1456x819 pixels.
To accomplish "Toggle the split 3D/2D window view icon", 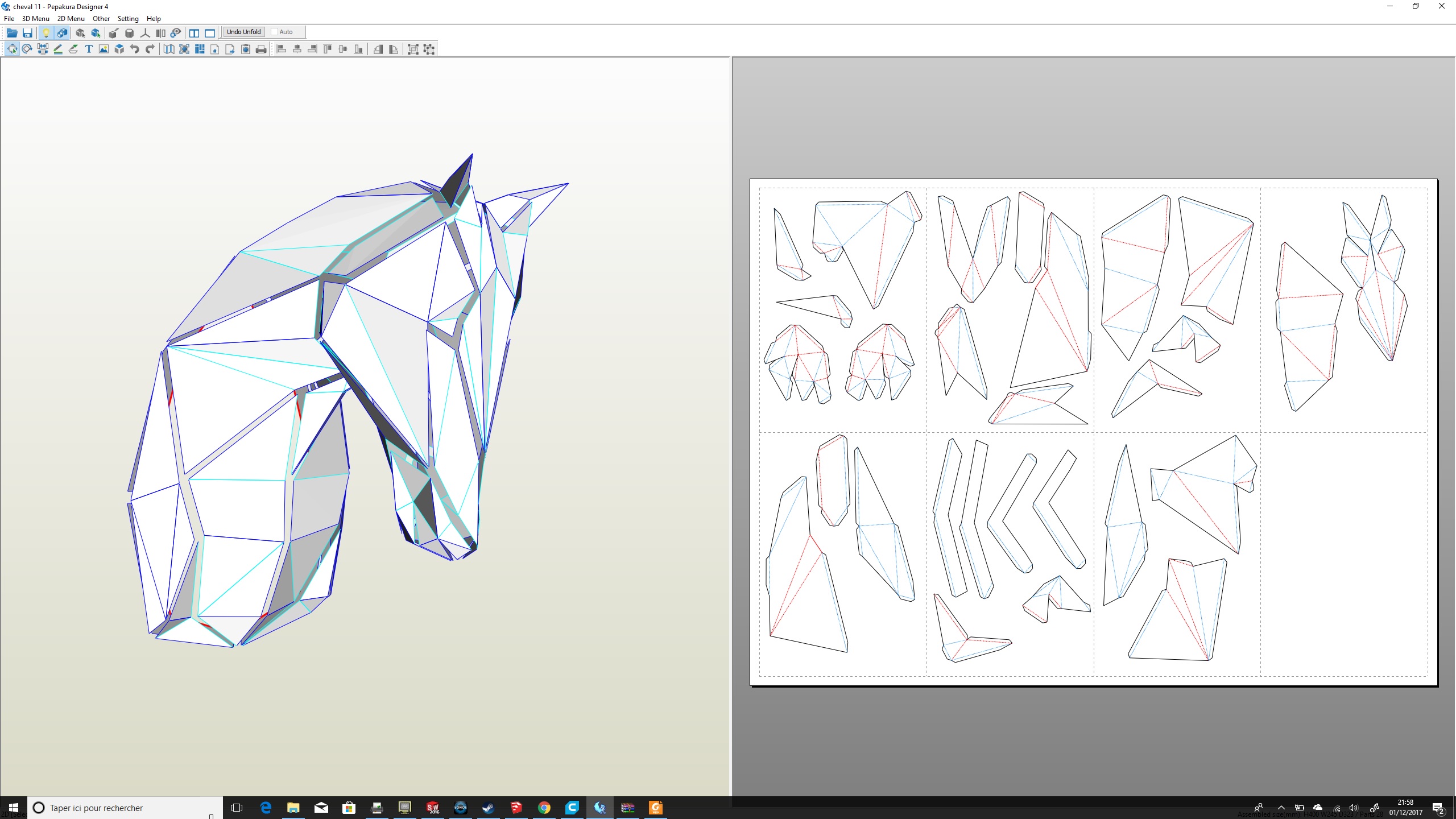I will point(195,32).
